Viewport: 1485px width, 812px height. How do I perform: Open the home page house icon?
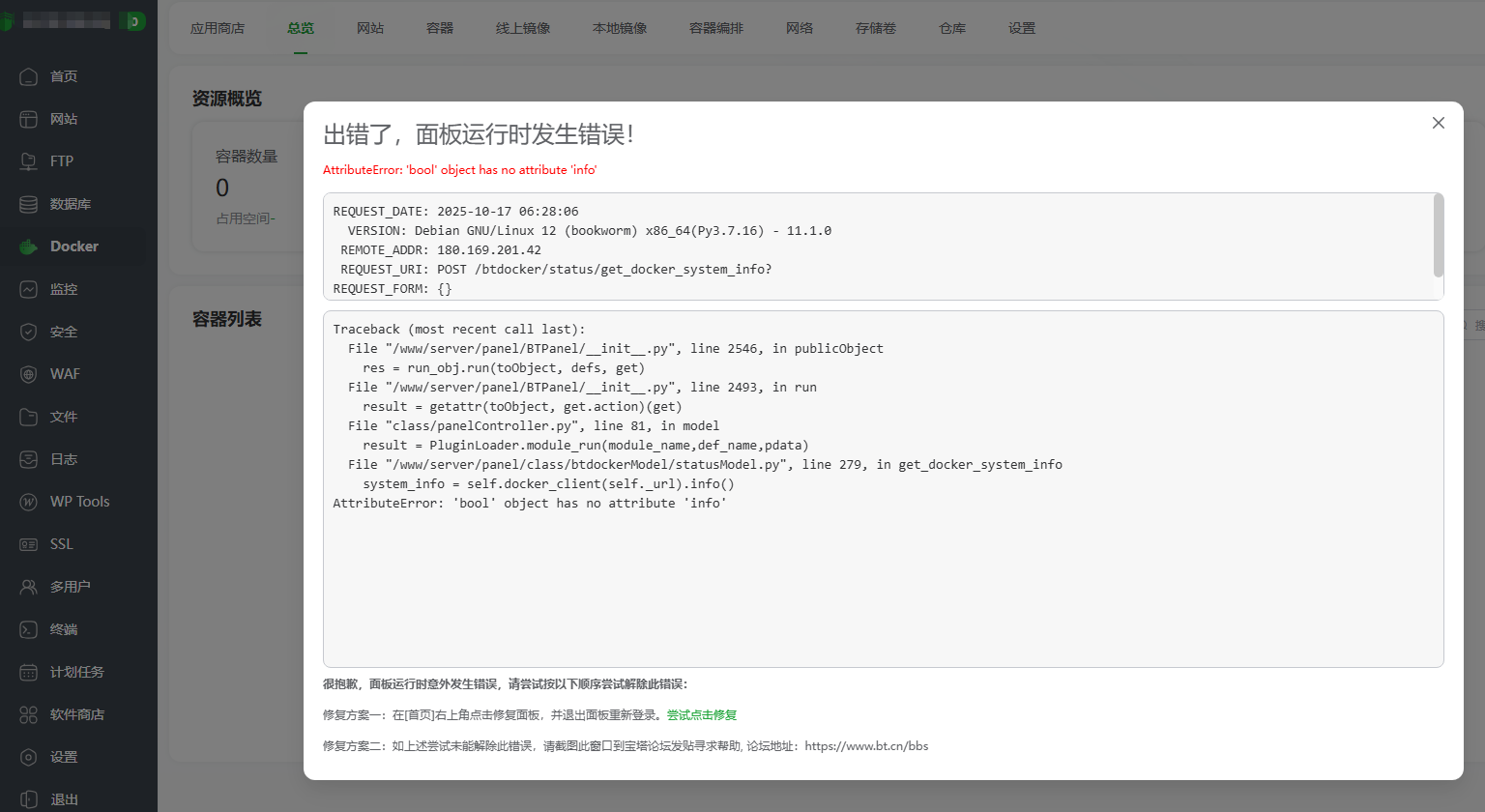29,76
